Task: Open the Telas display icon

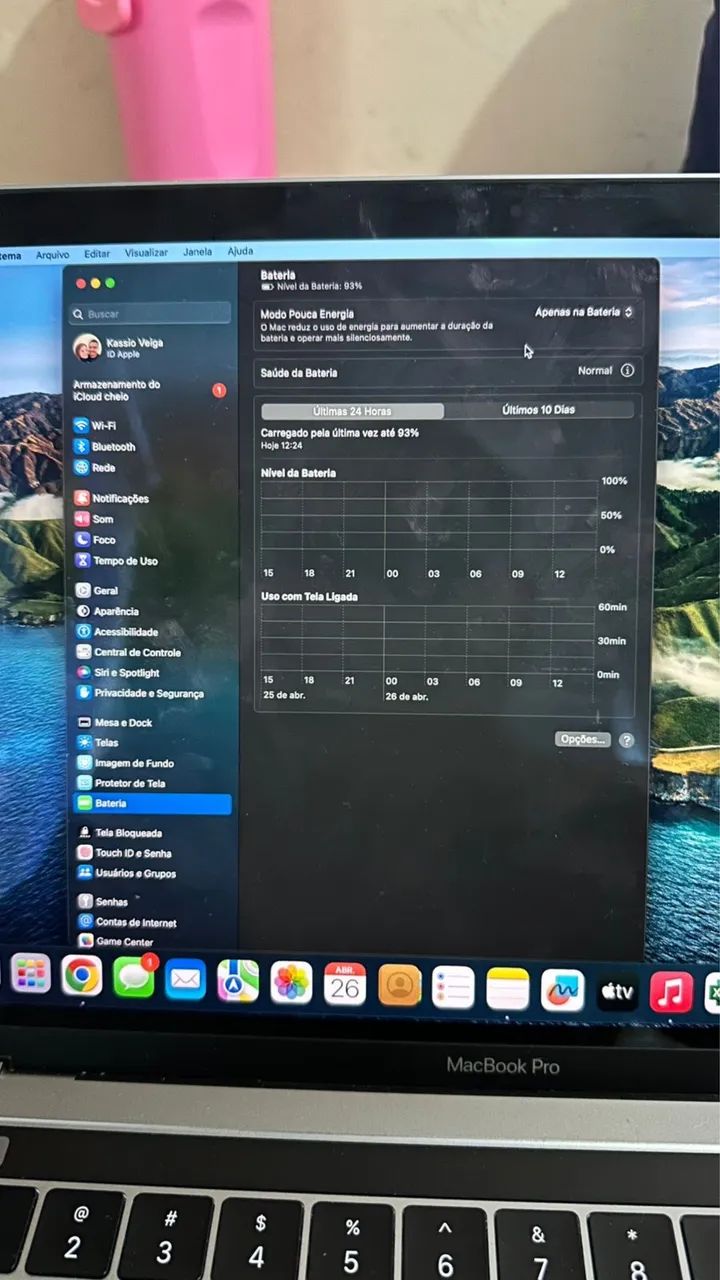Action: pyautogui.click(x=85, y=742)
